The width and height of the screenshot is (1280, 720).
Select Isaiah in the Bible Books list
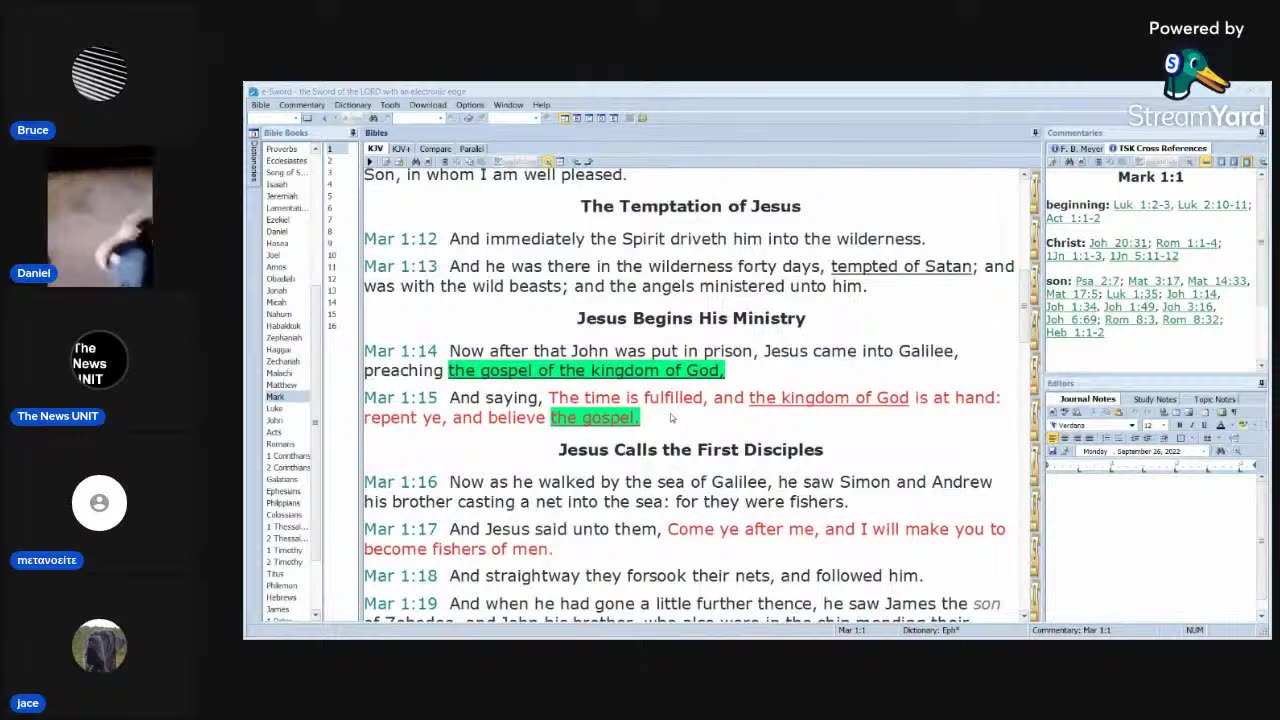277,184
